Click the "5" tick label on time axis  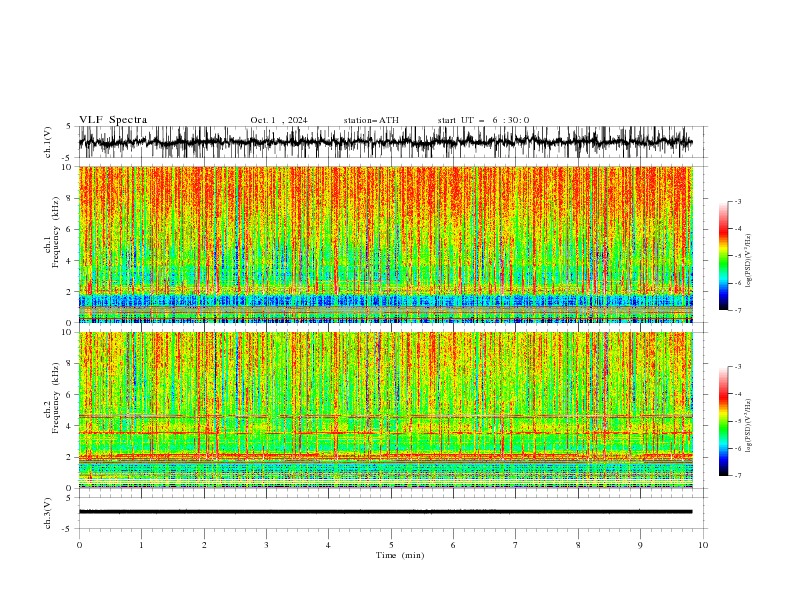point(391,545)
